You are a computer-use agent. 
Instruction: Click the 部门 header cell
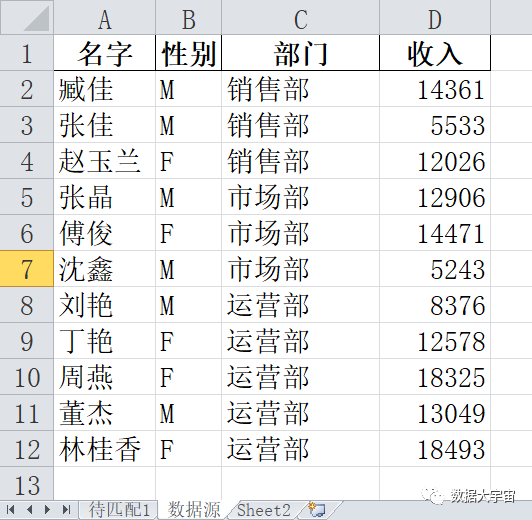[300, 53]
